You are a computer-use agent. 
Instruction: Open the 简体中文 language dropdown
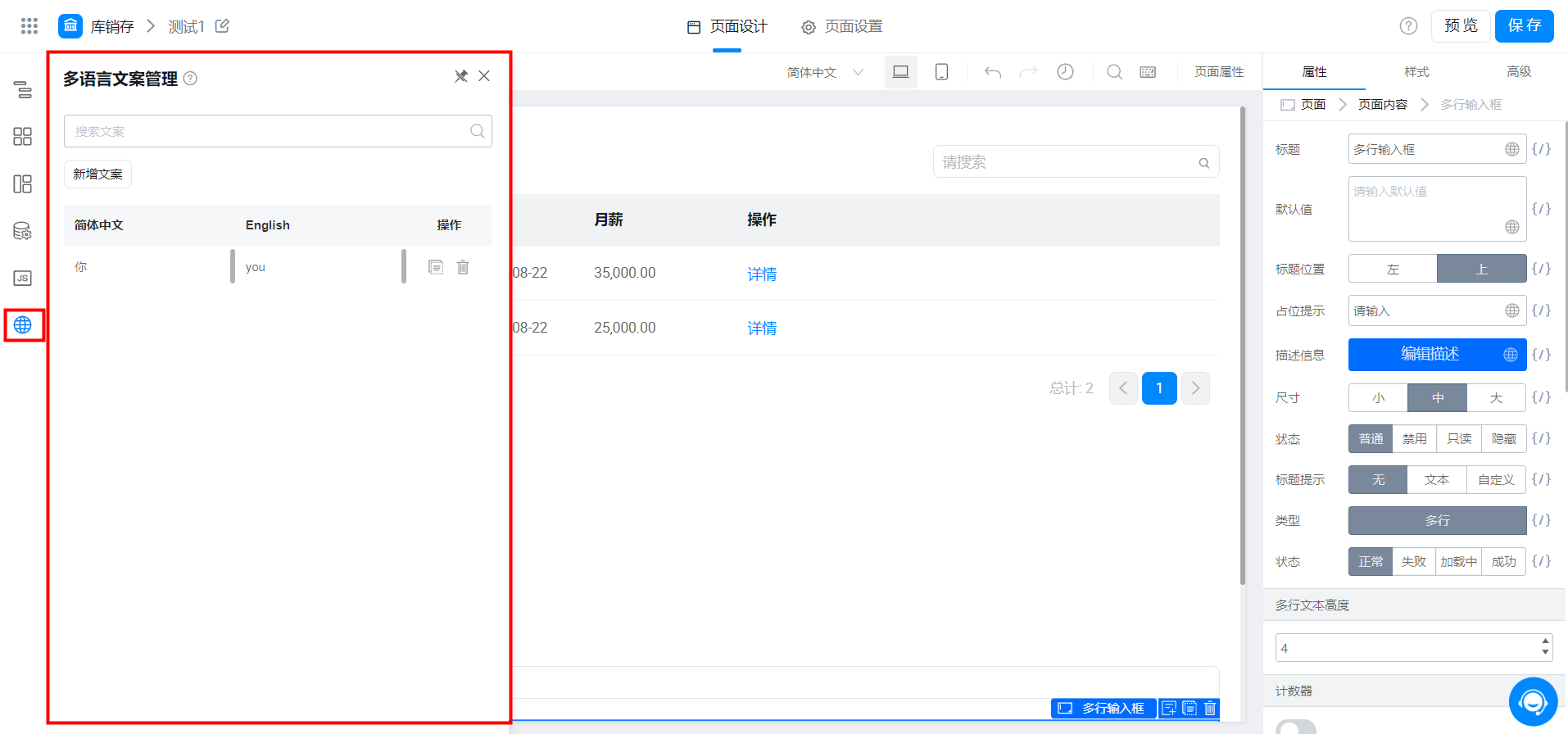coord(826,72)
